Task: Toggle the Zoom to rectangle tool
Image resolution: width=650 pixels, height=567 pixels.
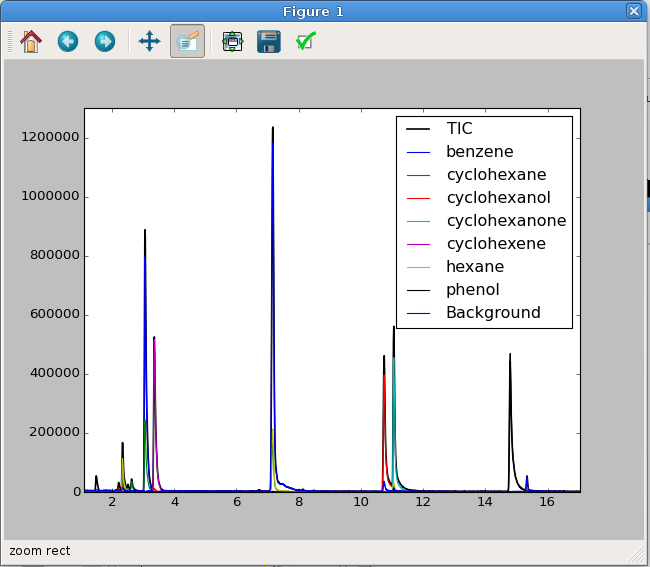Action: click(187, 41)
